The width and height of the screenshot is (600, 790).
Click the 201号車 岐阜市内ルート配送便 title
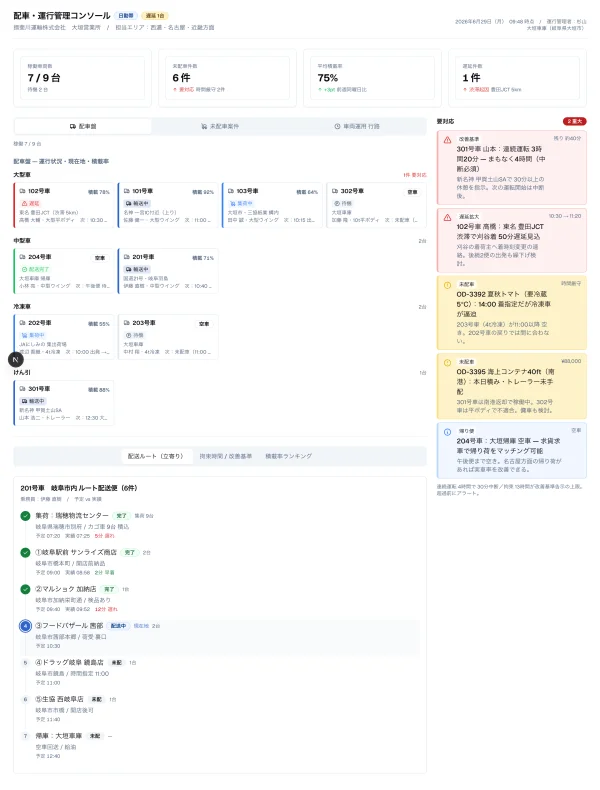(79, 488)
